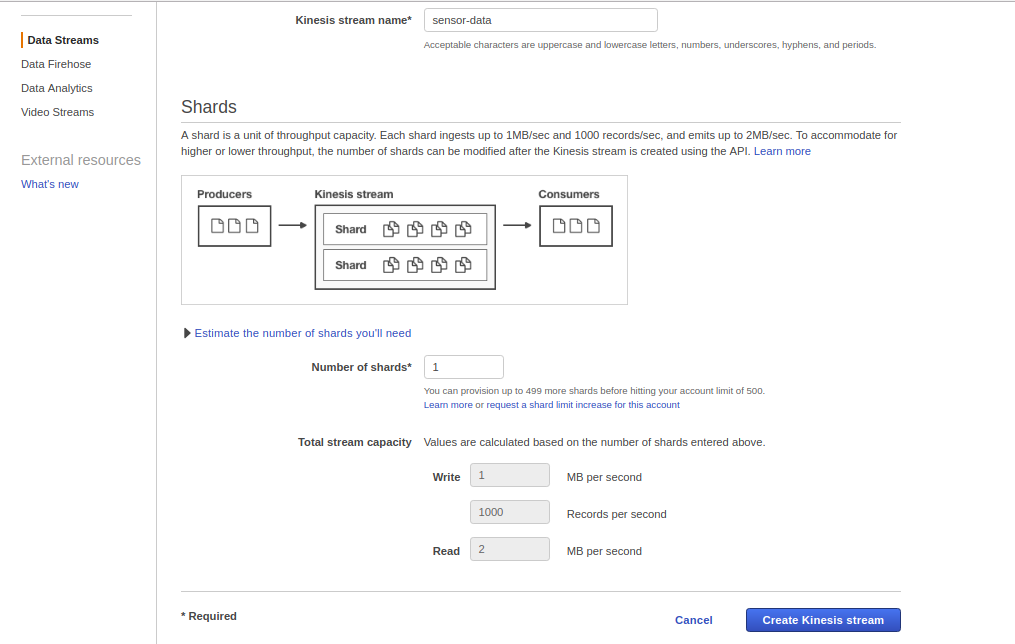Navigate to Video Streams in sidebar
This screenshot has height=644, width=1015.
point(58,112)
